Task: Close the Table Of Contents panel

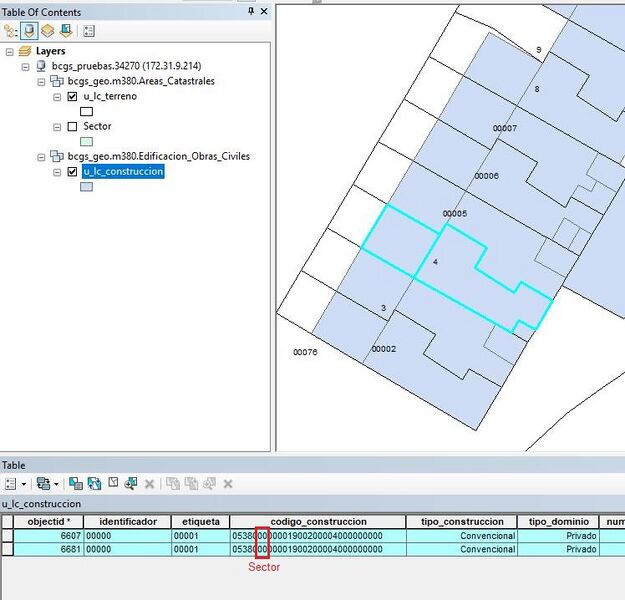Action: click(x=264, y=12)
